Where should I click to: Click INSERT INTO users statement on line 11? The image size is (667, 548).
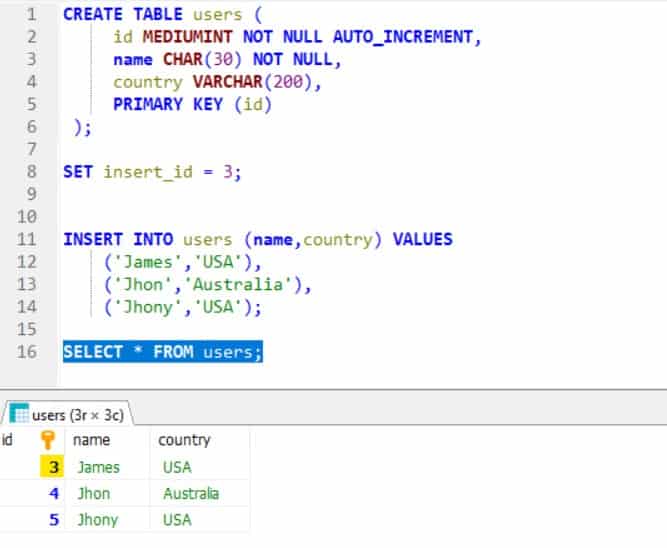coord(258,240)
